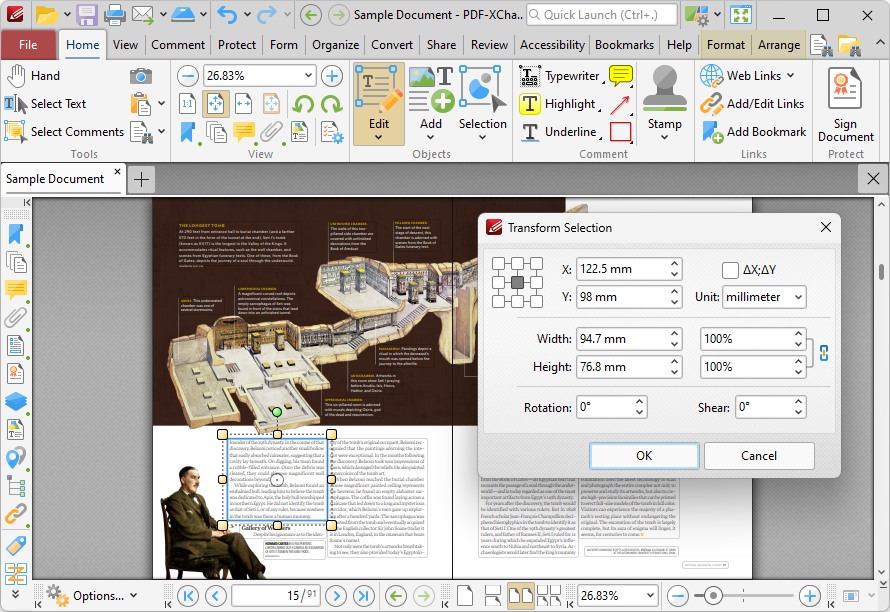
Task: Open a new document tab with plus
Action: 141,179
